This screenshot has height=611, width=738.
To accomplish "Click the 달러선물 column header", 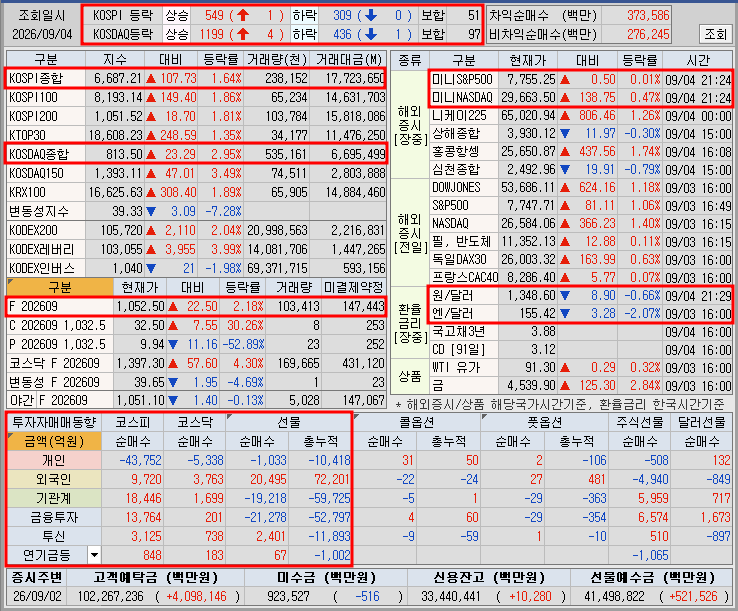I will 701,422.
